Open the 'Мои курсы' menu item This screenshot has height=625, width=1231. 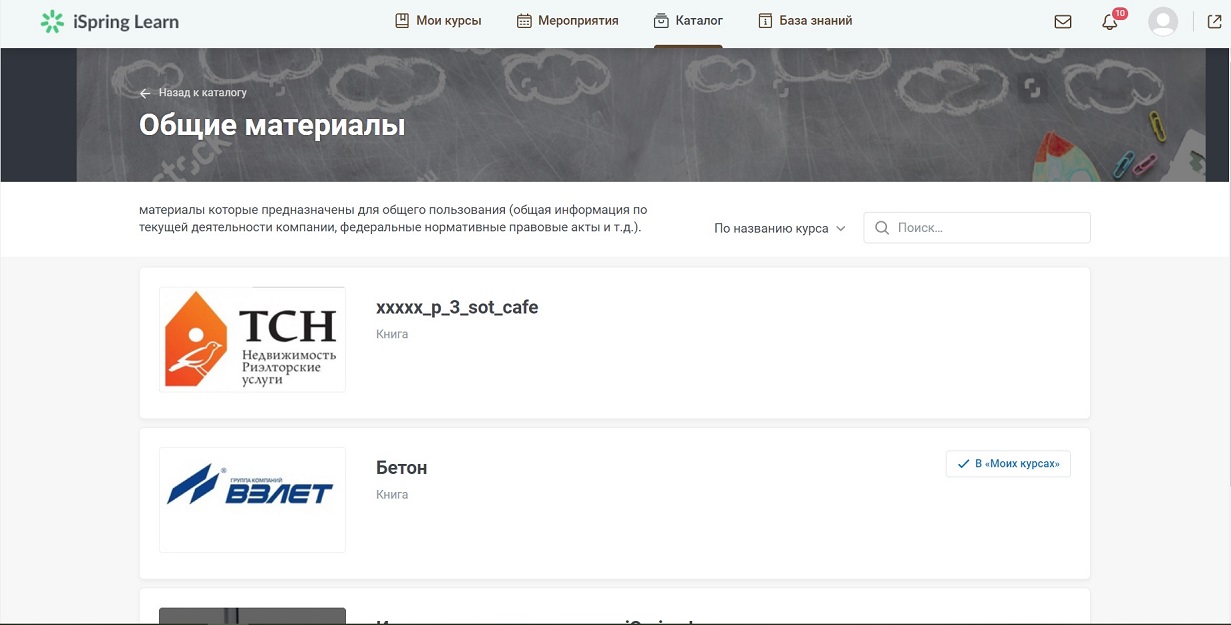pyautogui.click(x=438, y=21)
